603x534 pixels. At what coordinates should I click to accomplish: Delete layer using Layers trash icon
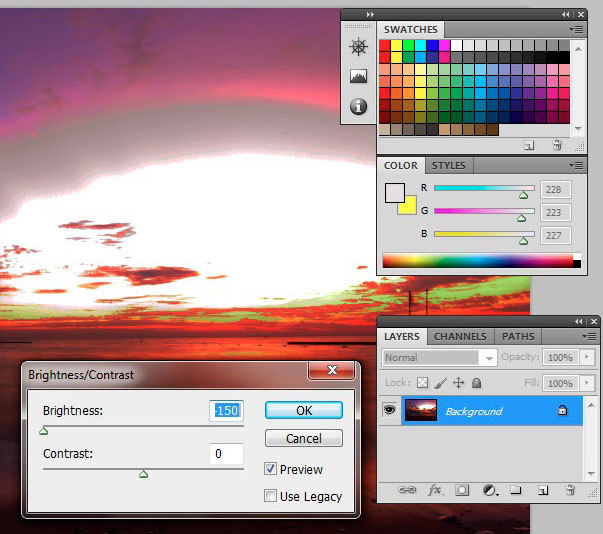(570, 491)
